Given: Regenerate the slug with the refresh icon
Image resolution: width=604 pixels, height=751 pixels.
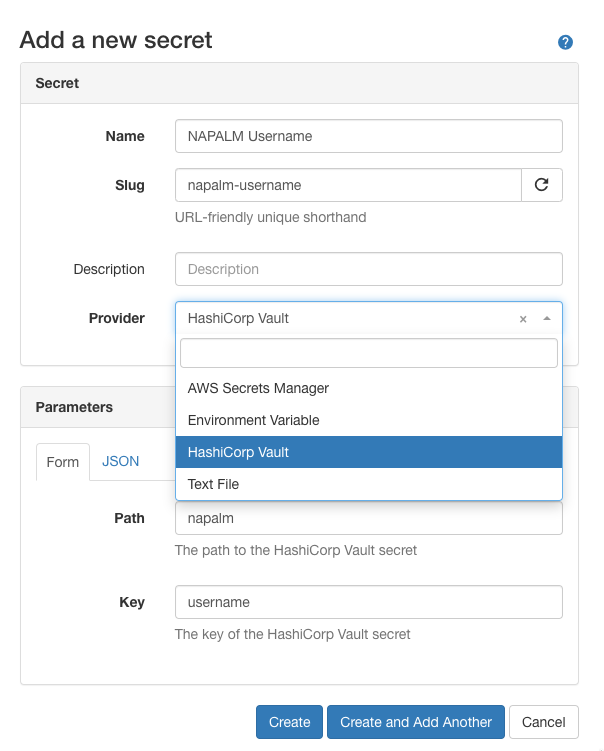Looking at the screenshot, I should 542,185.
